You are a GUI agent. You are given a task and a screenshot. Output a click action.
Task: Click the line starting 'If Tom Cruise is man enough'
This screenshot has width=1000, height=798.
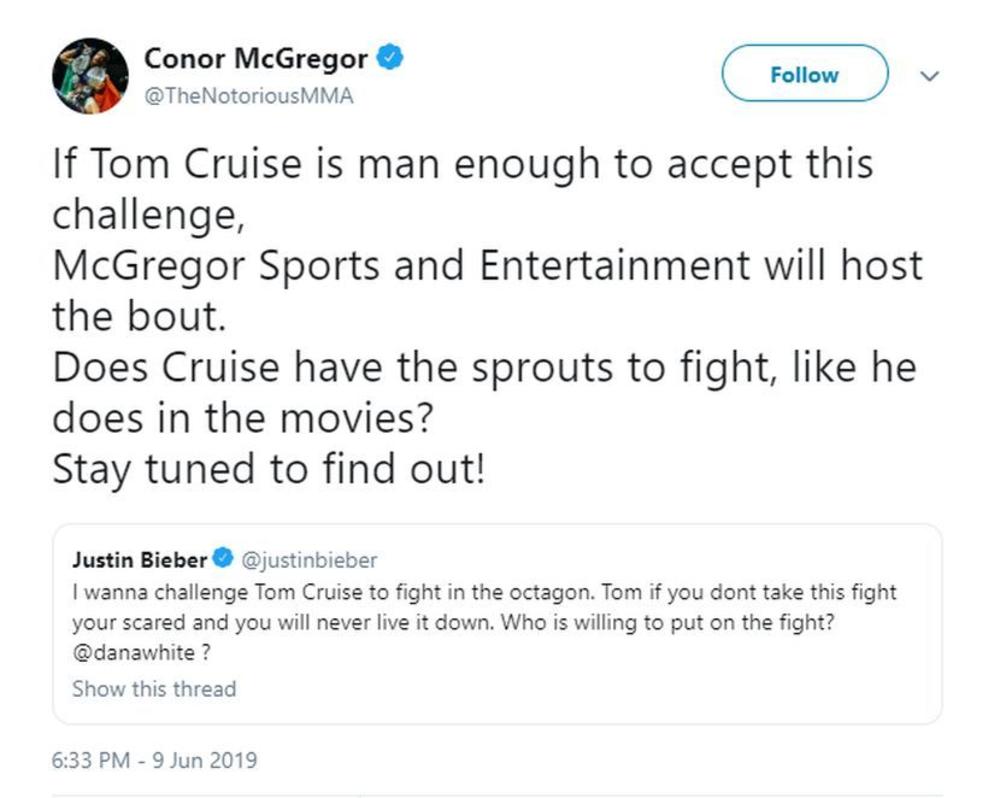[x=462, y=165]
